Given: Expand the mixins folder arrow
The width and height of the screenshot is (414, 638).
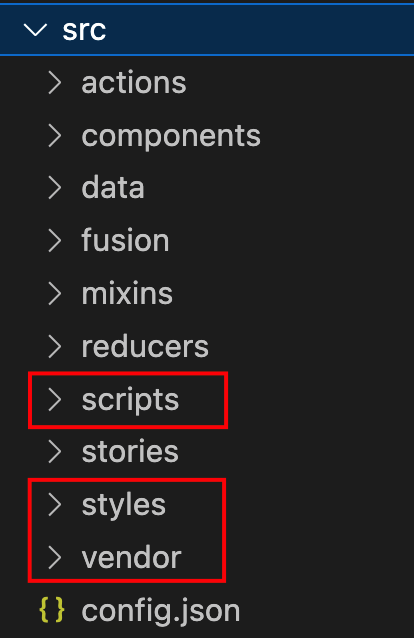Looking at the screenshot, I should point(55,293).
